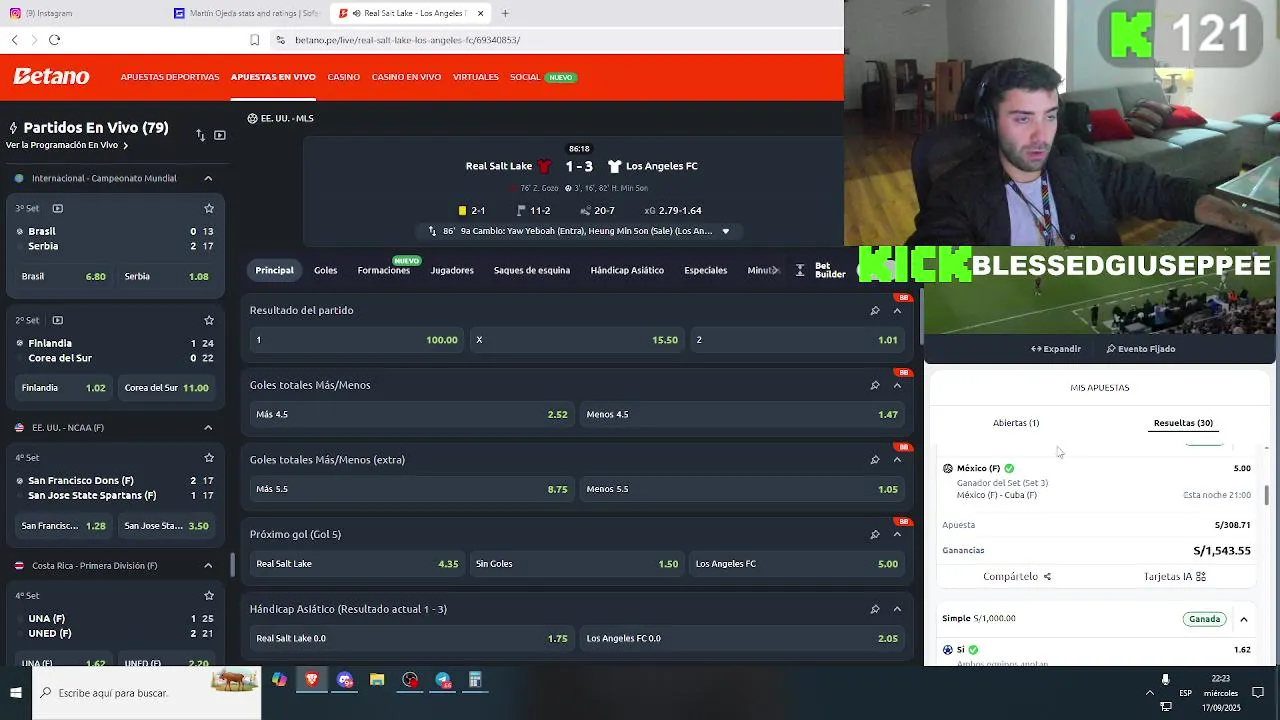Open the Virtuales menu item
The height and width of the screenshot is (720, 1280).
click(x=476, y=77)
